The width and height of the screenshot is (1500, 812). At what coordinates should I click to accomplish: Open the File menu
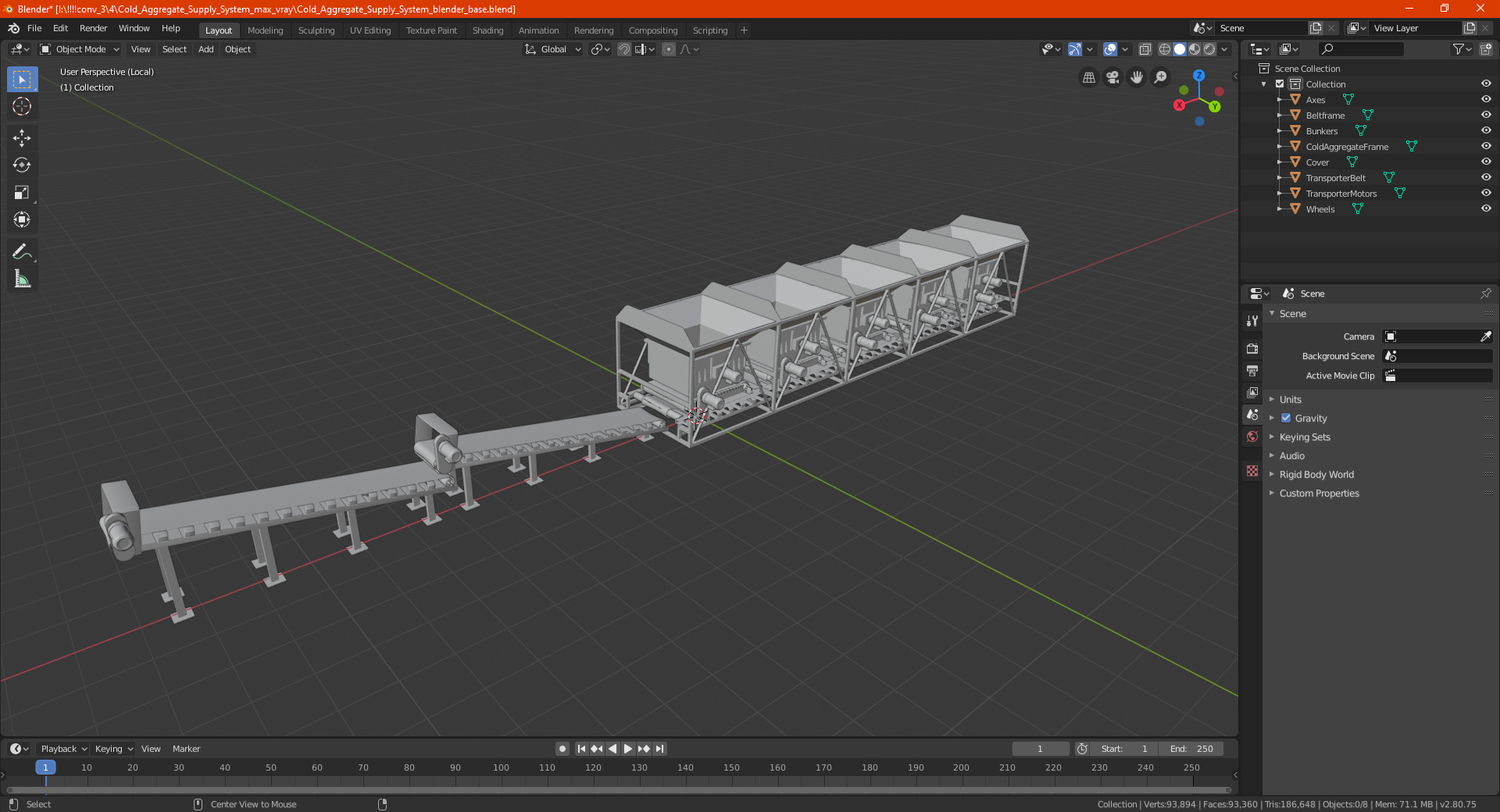pos(34,28)
